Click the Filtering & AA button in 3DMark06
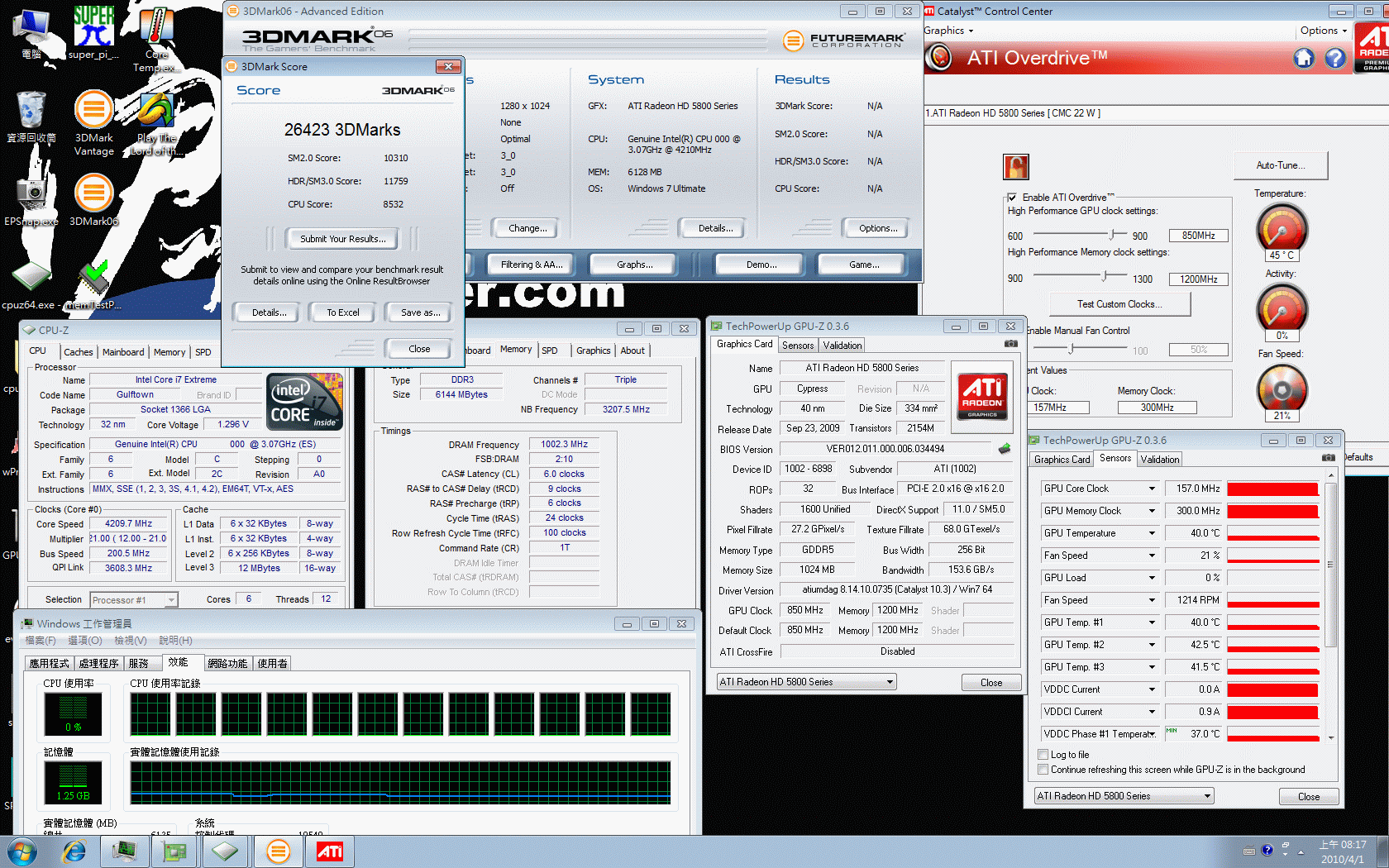 [532, 265]
